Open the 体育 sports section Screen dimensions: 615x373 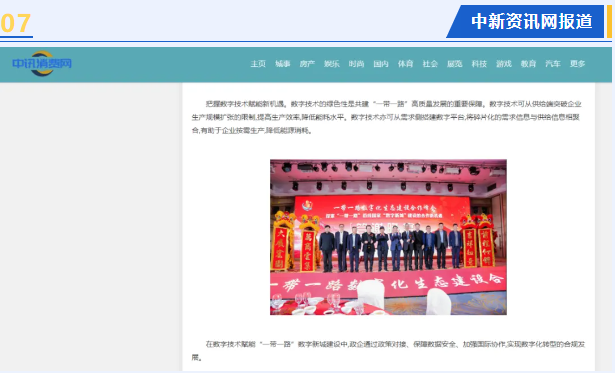click(406, 64)
